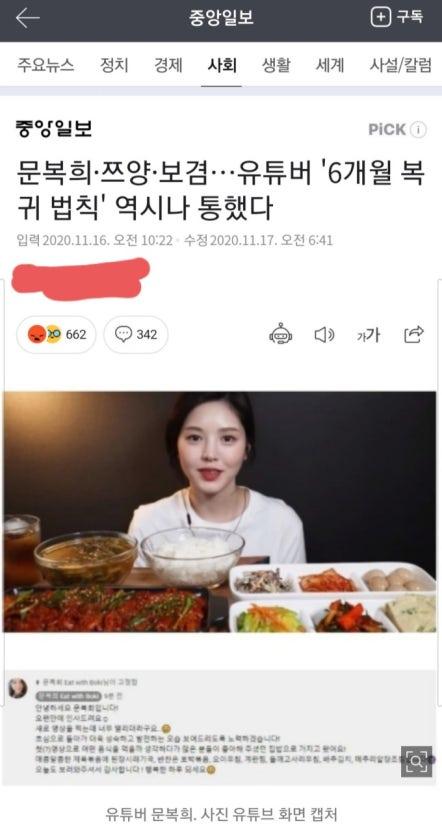Switch to the 생활 tab
The image size is (442, 832).
coord(276,65)
